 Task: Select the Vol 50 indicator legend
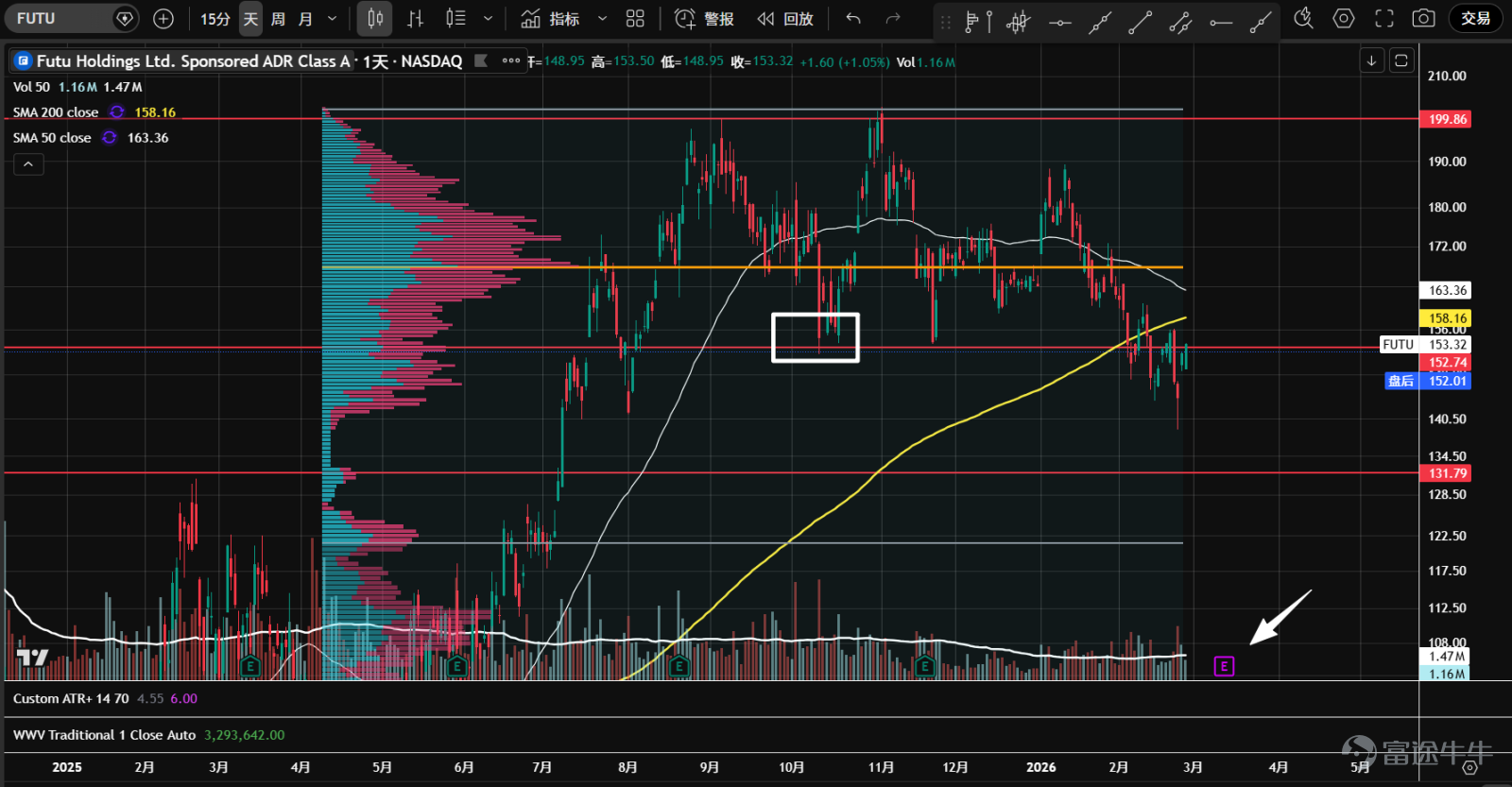pyautogui.click(x=31, y=87)
